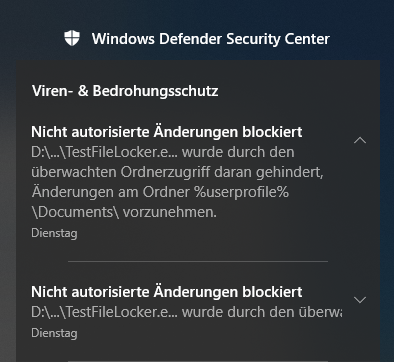Click the Windows Defender shield icon
The width and height of the screenshot is (394, 362).
point(72,38)
